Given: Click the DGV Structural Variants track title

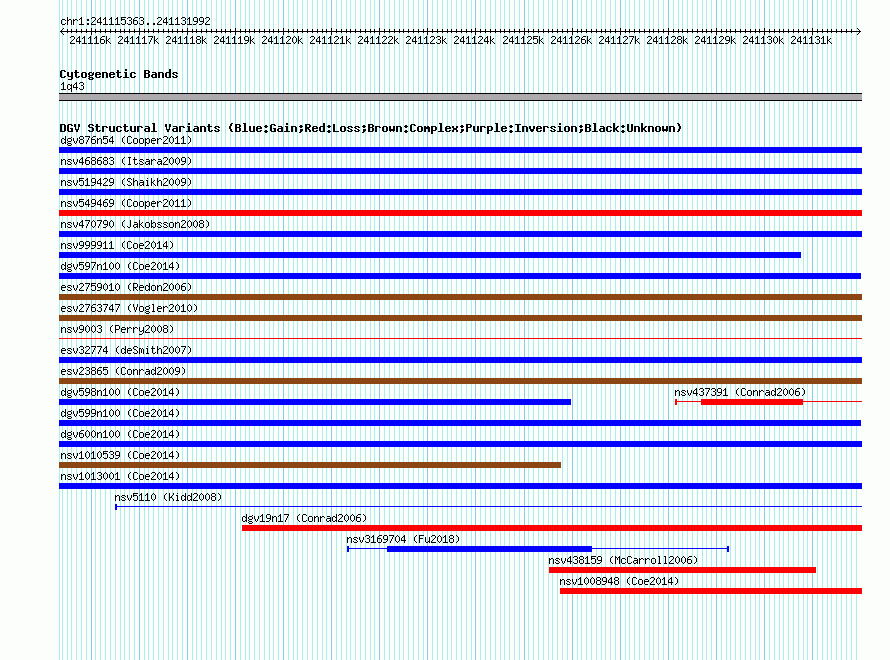Looking at the screenshot, I should (370, 128).
